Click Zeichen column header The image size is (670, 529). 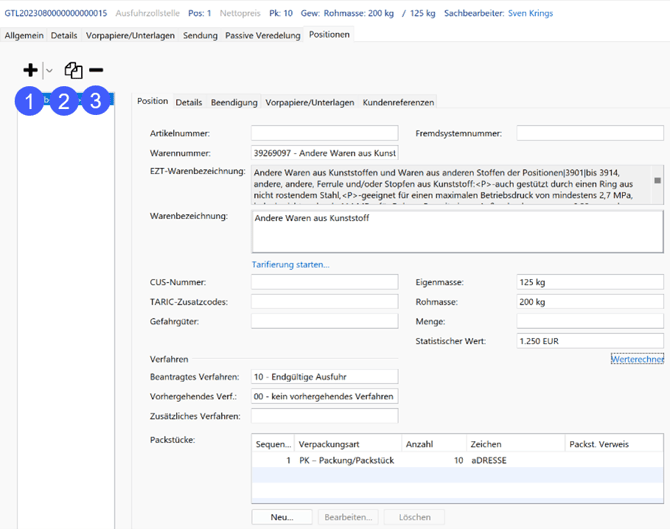tap(516, 444)
